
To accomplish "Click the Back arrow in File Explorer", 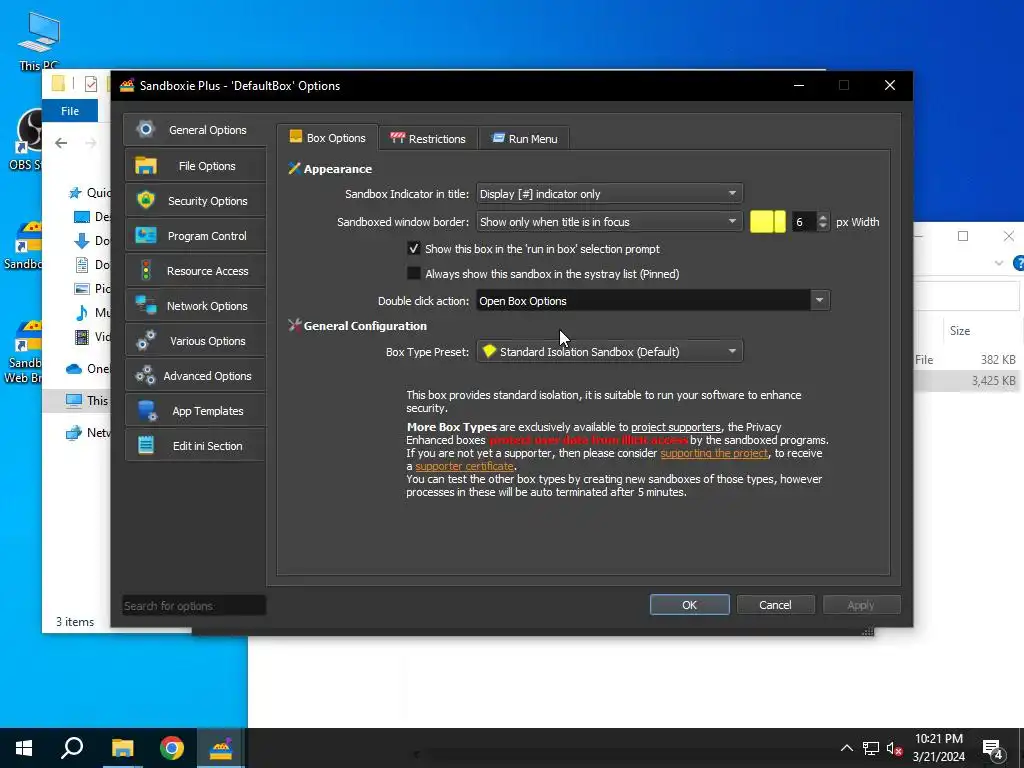I will 61,143.
